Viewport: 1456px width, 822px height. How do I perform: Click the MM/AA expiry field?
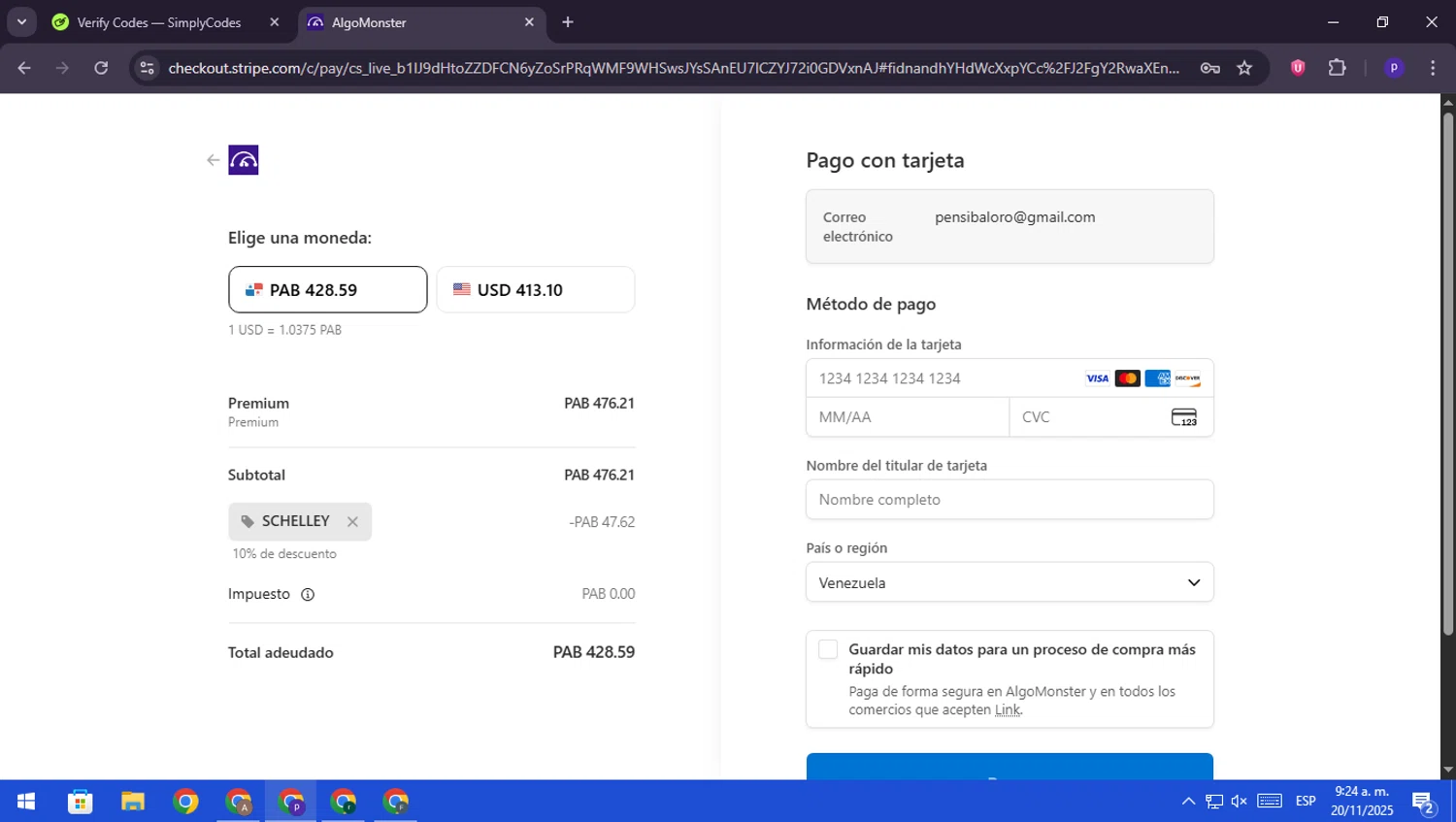tap(908, 417)
